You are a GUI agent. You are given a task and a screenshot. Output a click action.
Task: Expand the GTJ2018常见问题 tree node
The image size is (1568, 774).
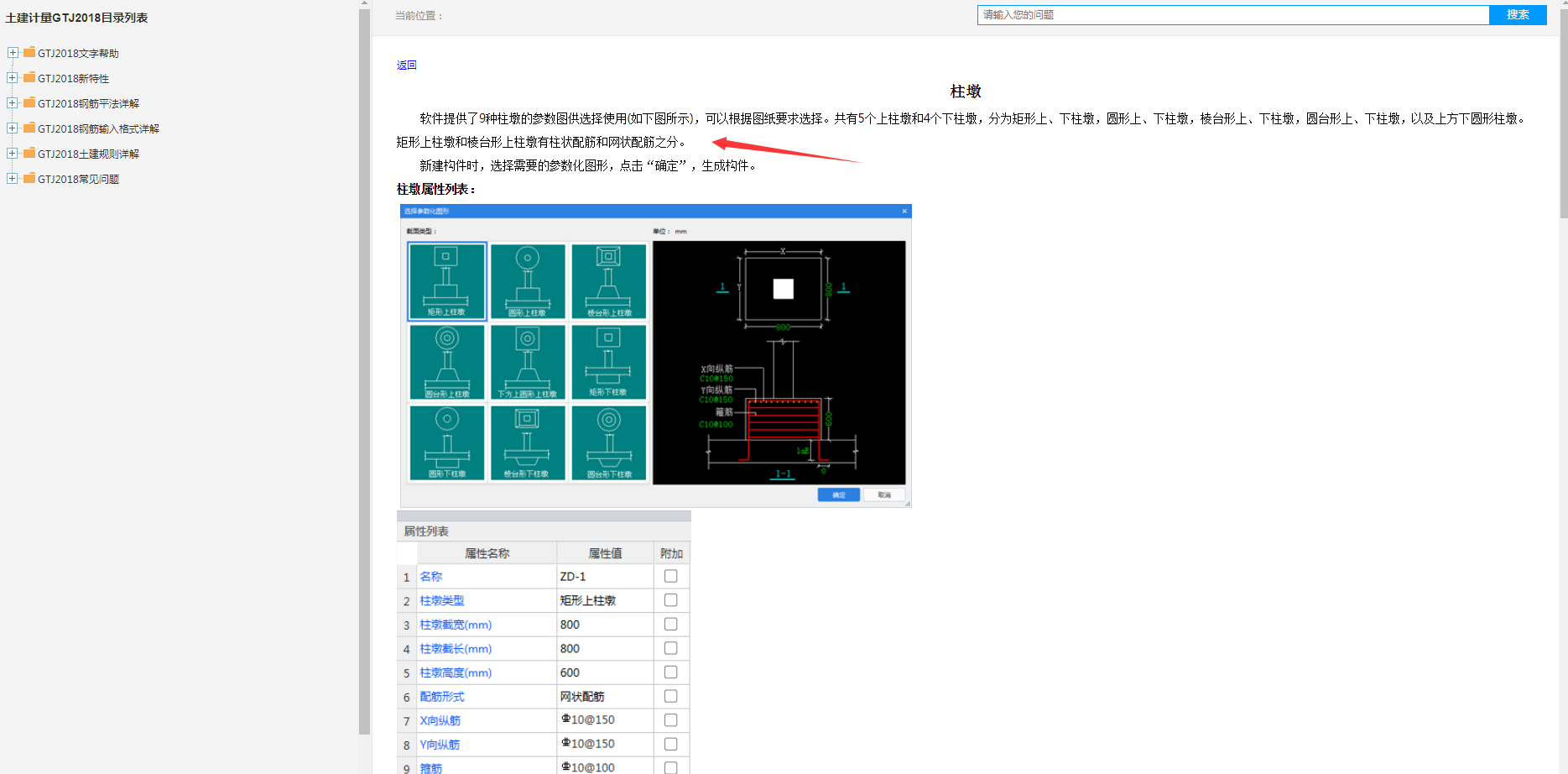pos(13,179)
